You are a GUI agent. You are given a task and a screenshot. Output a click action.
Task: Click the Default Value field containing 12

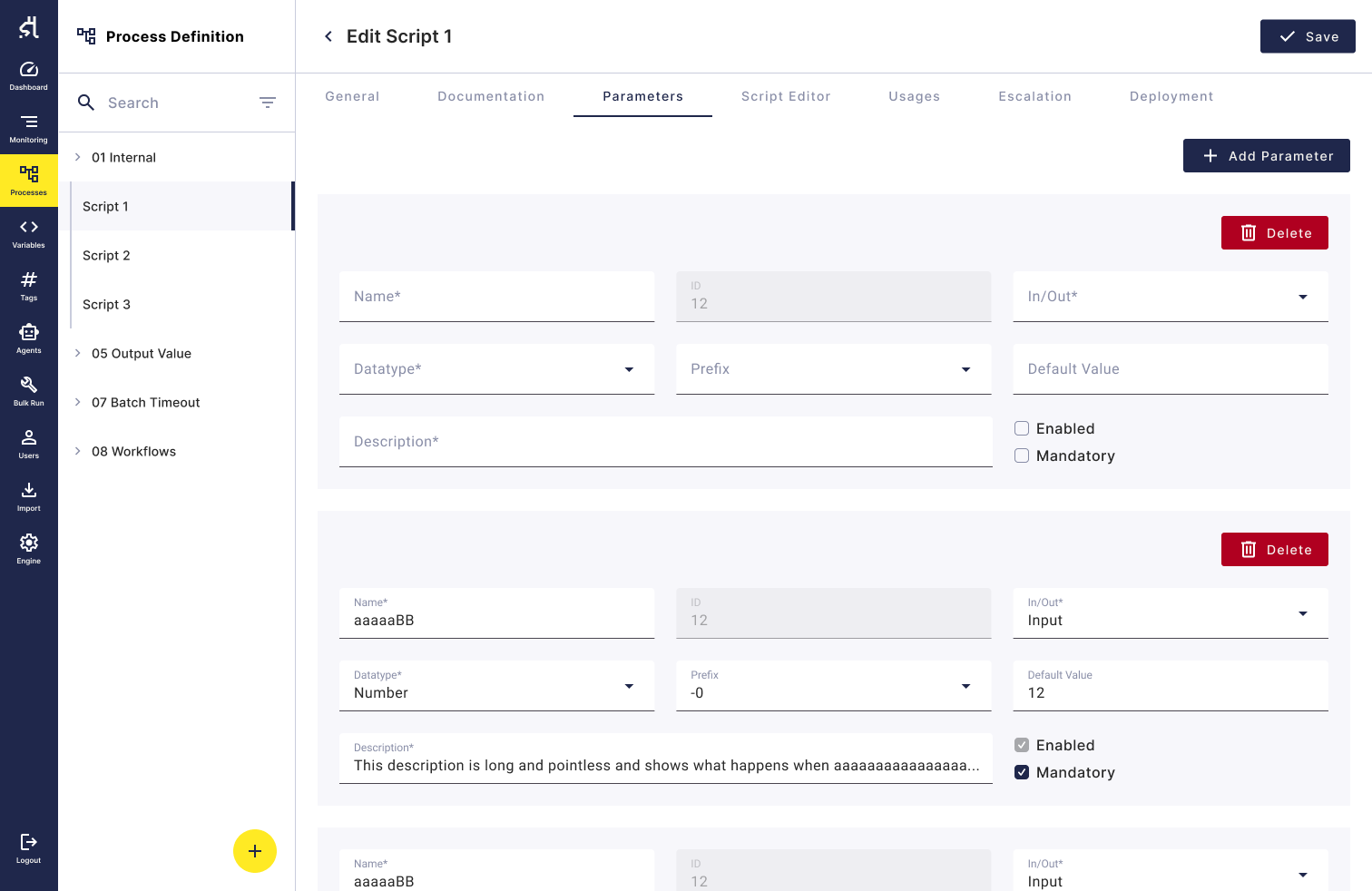coord(1171,686)
